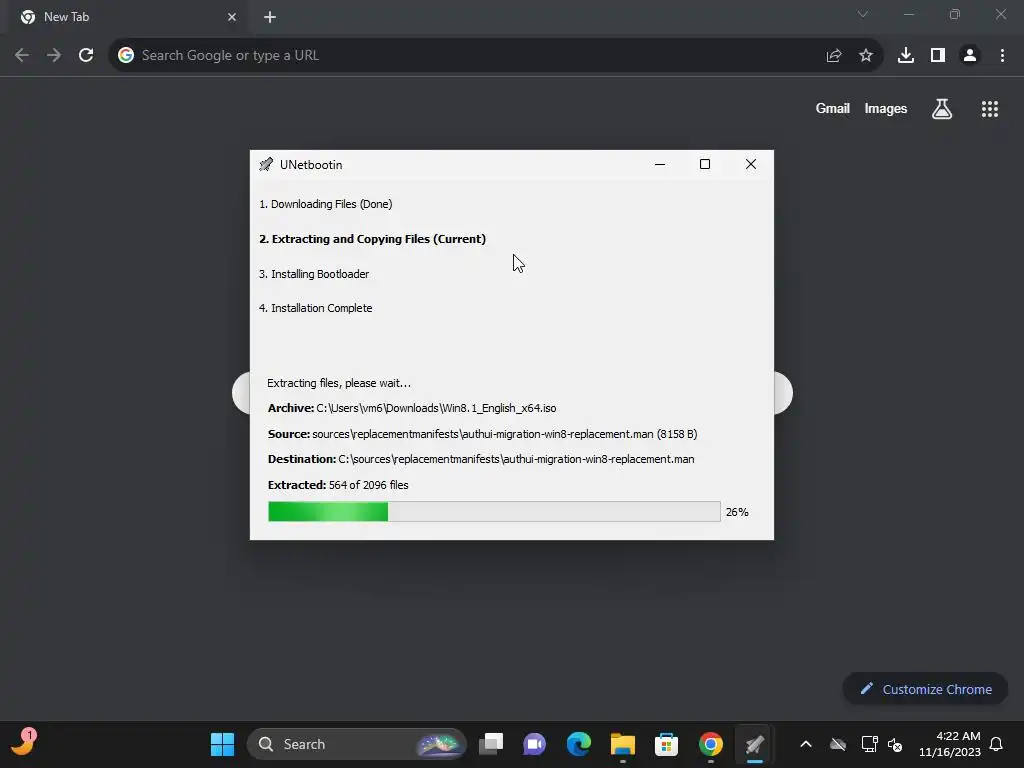Click the network tray icon
This screenshot has height=768, width=1024.
[869, 744]
